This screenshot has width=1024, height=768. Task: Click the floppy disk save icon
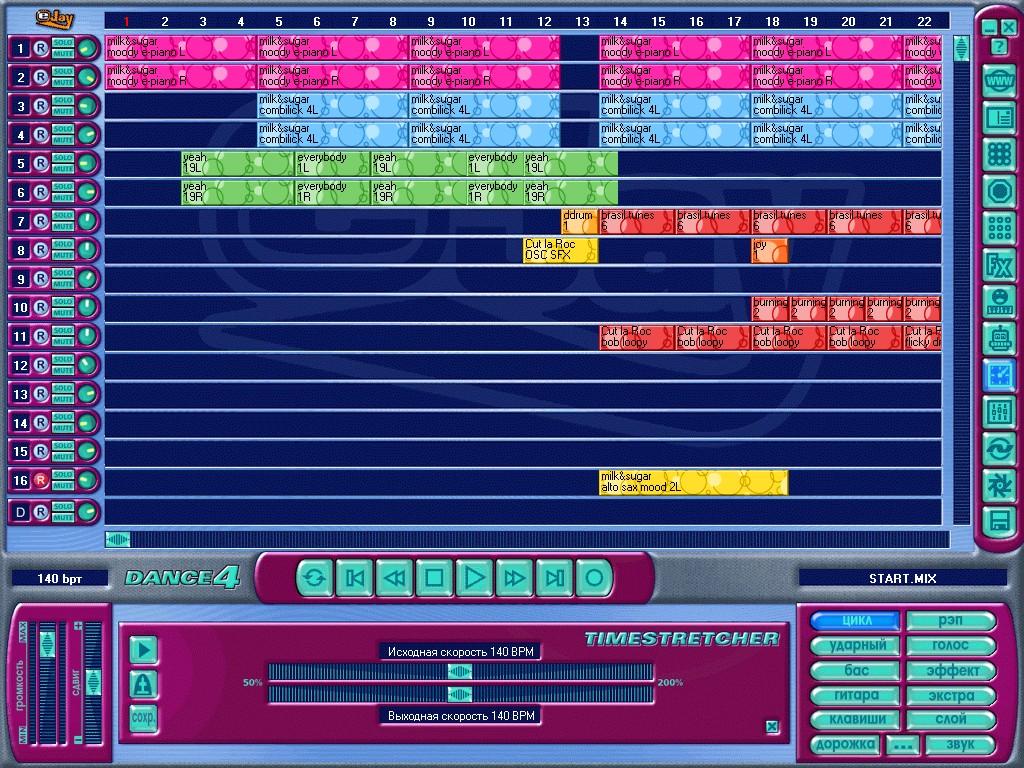point(998,520)
